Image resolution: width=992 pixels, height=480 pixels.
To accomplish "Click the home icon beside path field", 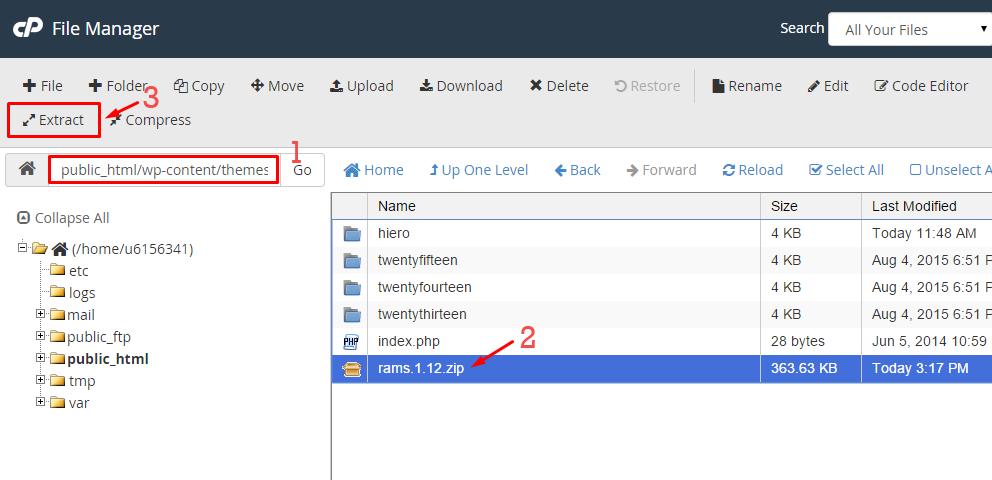I will [x=27, y=169].
